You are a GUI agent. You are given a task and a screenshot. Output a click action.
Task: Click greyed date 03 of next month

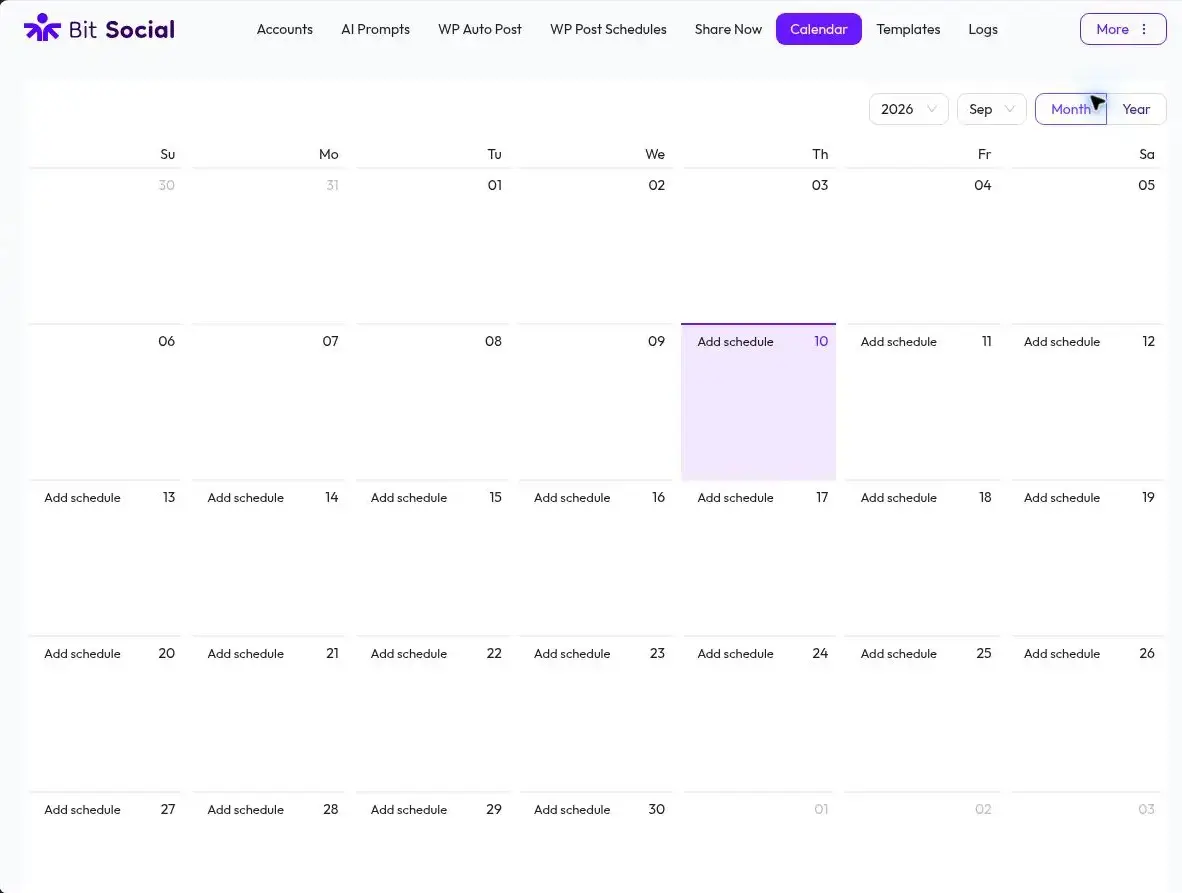coord(1146,809)
